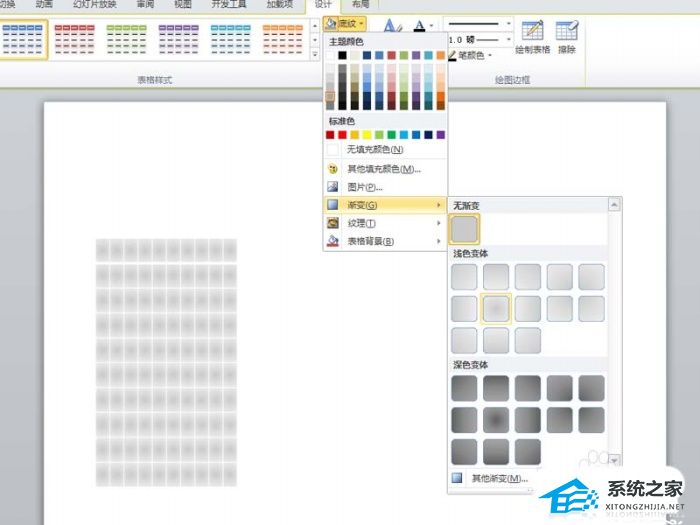Select first gradient under 深色变体 heading
Viewport: 700px width, 525px height.
coord(464,388)
